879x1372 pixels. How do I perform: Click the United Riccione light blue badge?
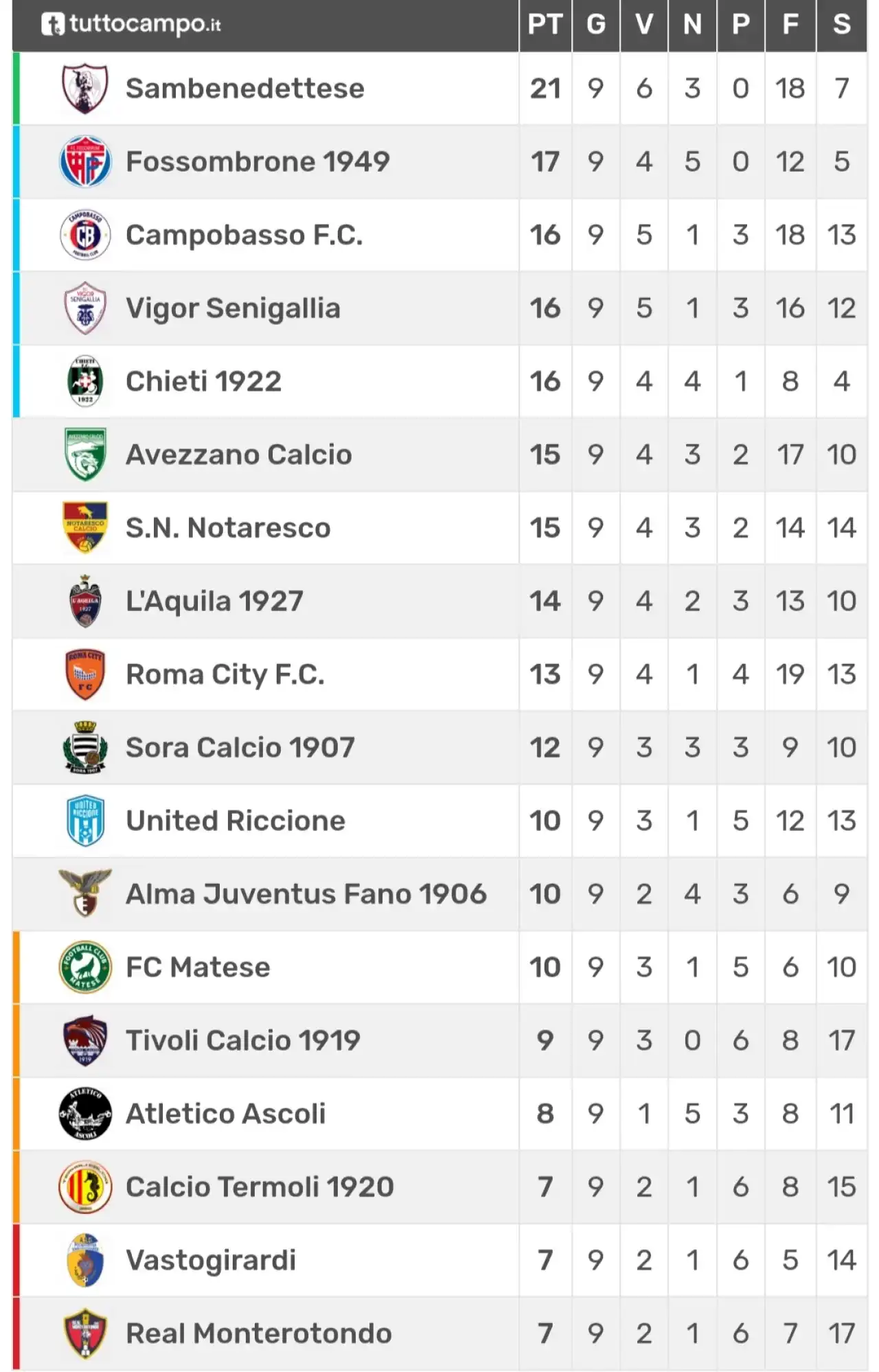85,821
